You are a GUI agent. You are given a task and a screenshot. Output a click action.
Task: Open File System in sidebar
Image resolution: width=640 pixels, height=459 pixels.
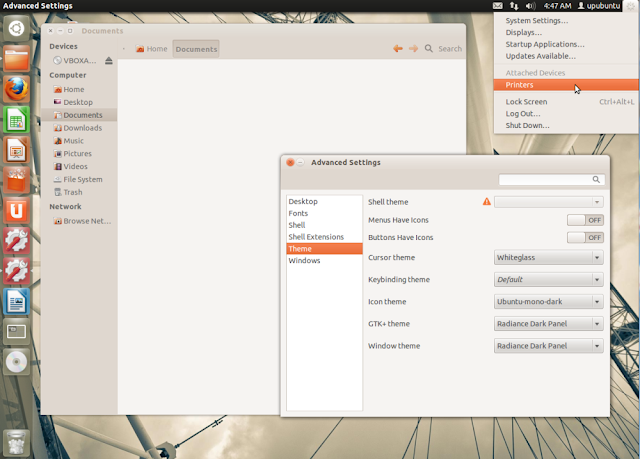79,180
